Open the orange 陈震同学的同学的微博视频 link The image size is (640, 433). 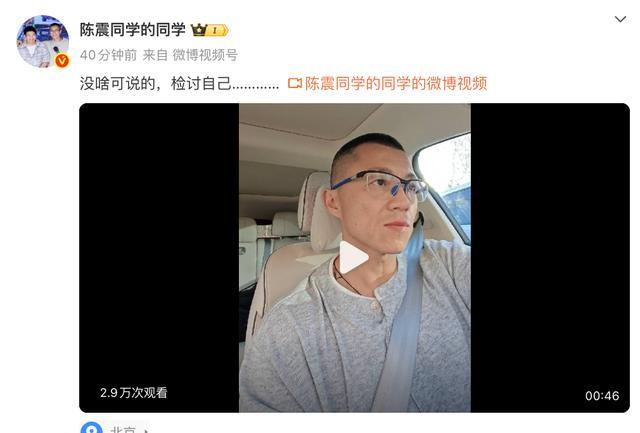coord(396,83)
